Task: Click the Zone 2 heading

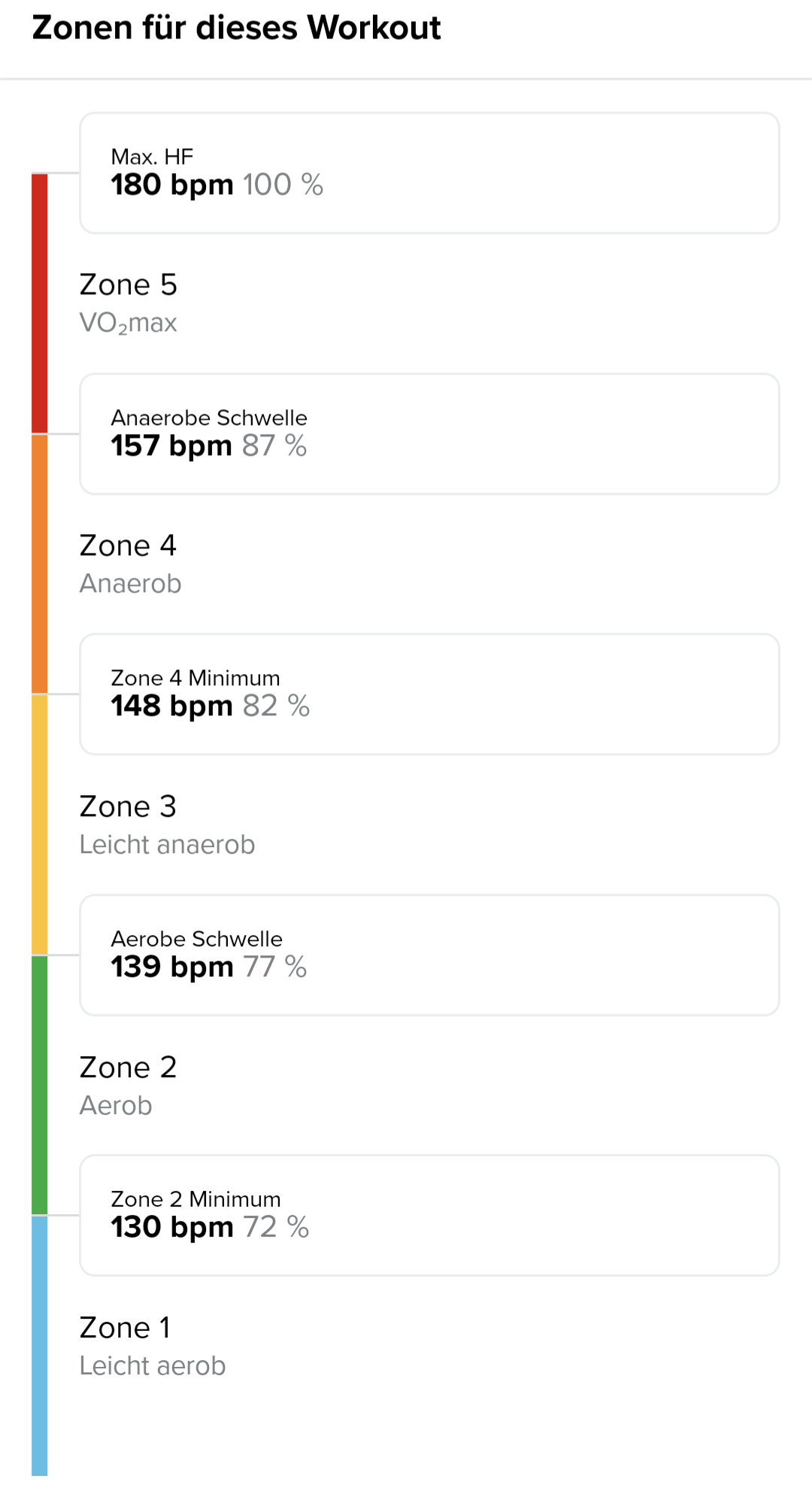Action: [129, 1067]
